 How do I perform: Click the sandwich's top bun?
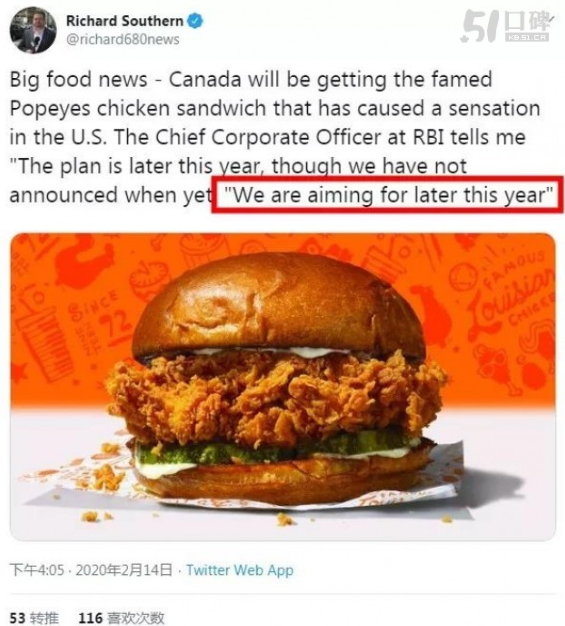point(280,305)
